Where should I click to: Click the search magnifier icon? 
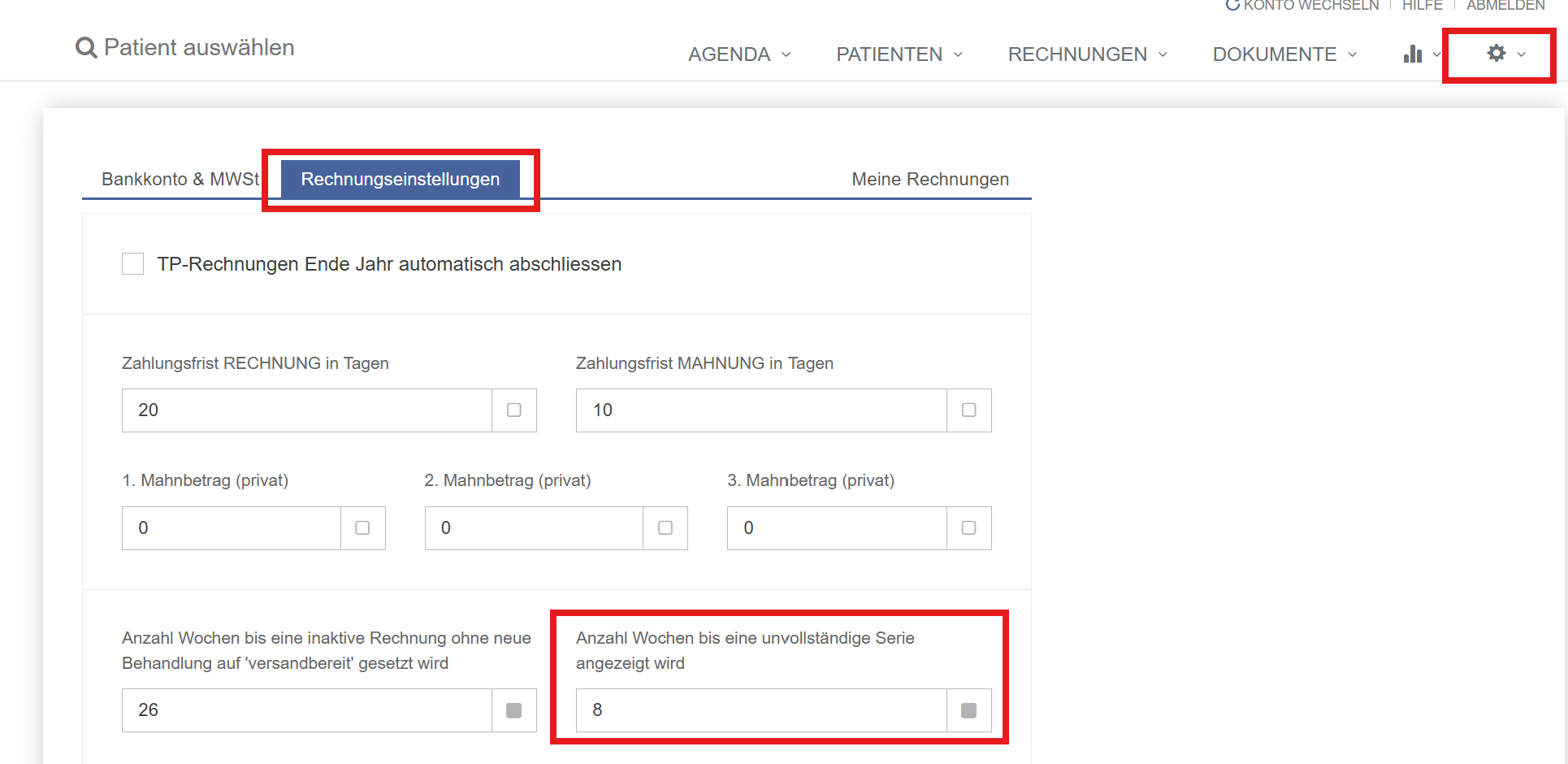pos(86,48)
